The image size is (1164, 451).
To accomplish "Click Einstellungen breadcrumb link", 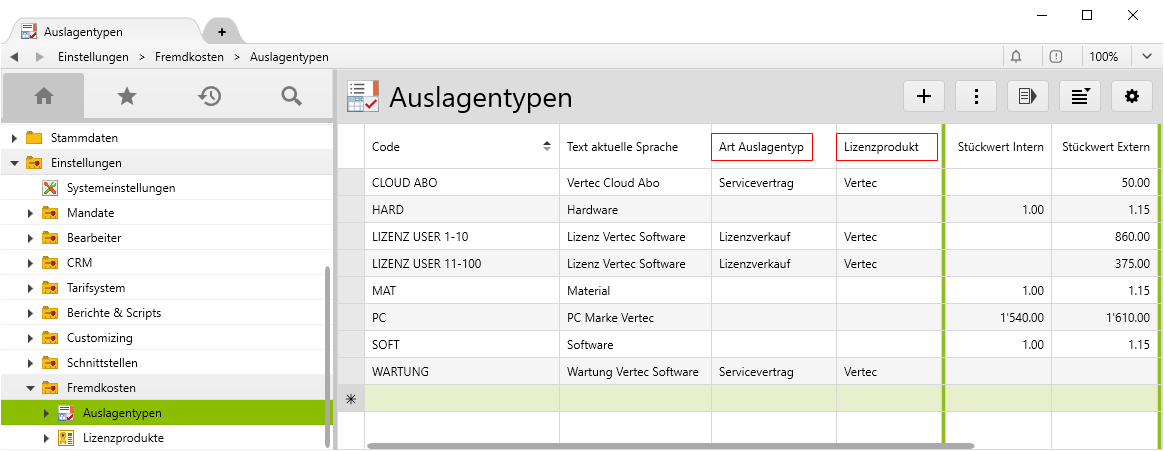I will 93,57.
